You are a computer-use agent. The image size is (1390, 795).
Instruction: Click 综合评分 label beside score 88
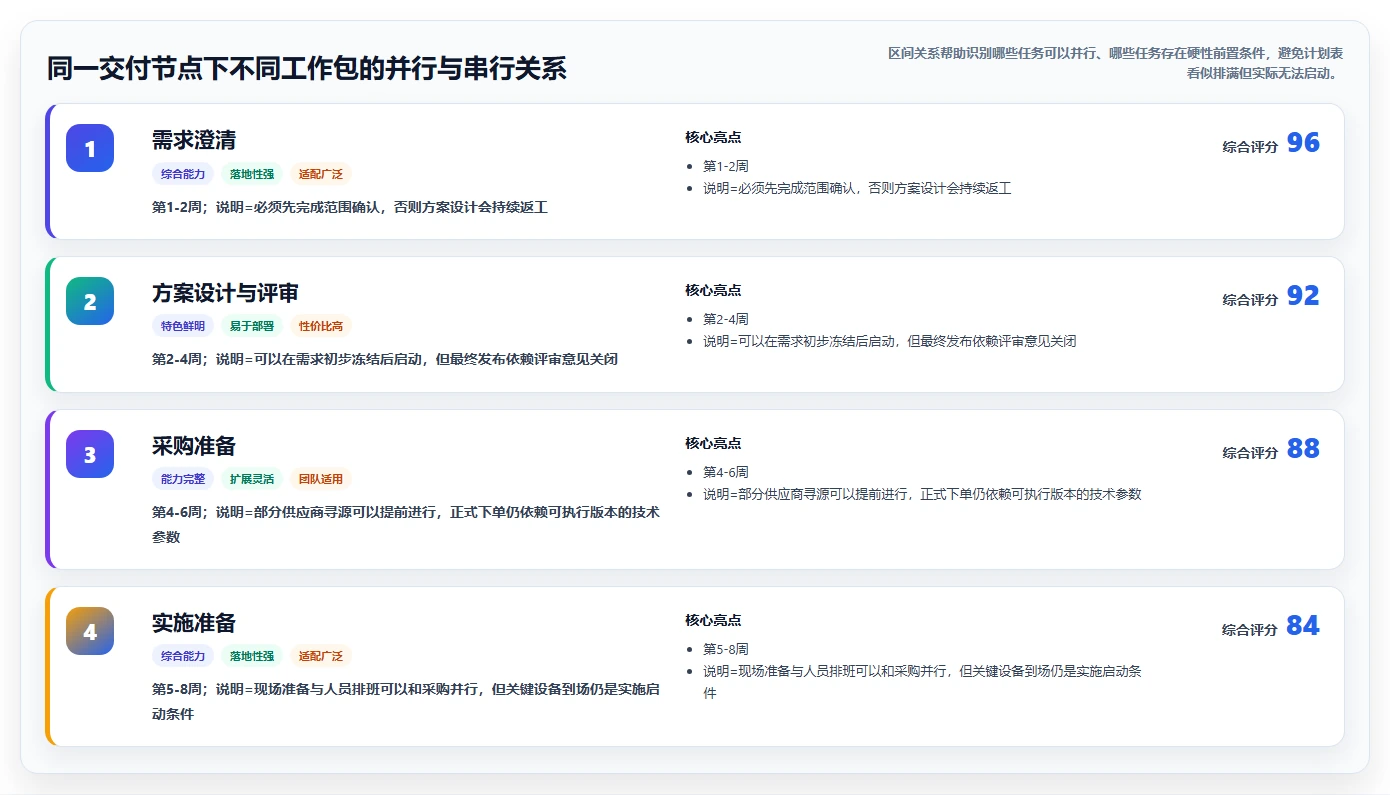[1250, 453]
